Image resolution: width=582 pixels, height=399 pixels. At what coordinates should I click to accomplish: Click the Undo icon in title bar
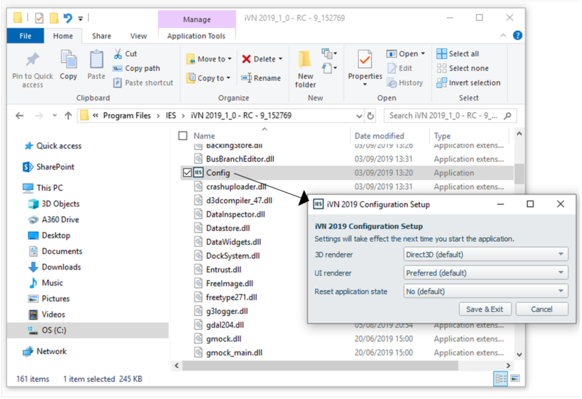click(68, 17)
